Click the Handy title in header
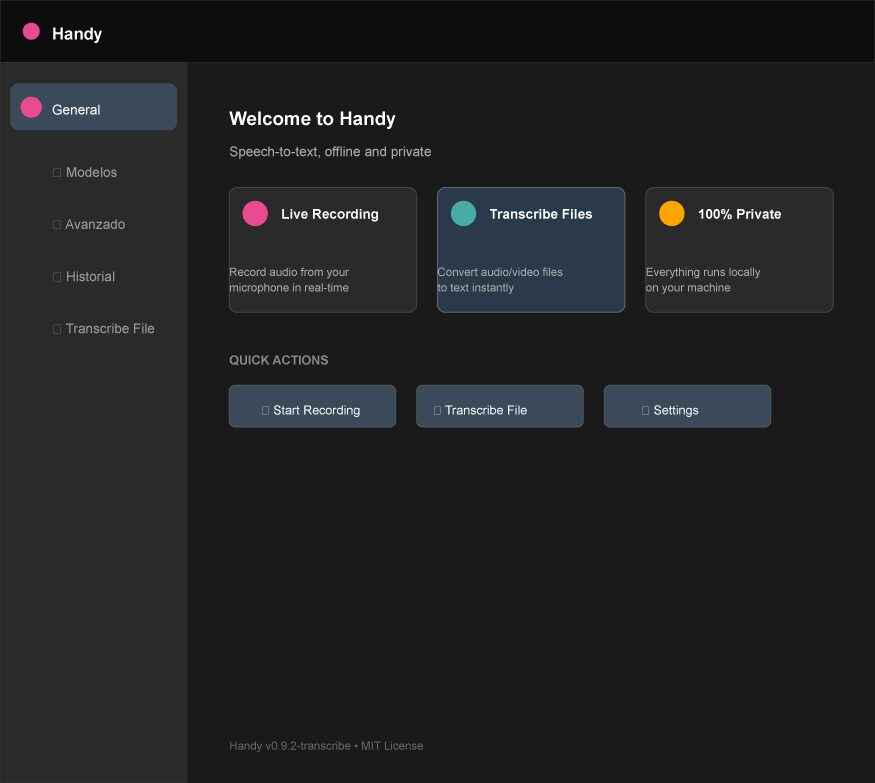The height and width of the screenshot is (783, 875). [77, 33]
